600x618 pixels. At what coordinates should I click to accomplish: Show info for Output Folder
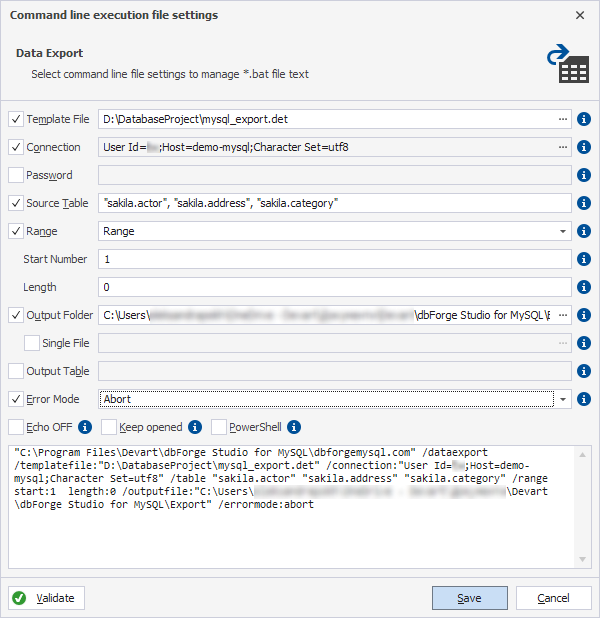click(583, 315)
